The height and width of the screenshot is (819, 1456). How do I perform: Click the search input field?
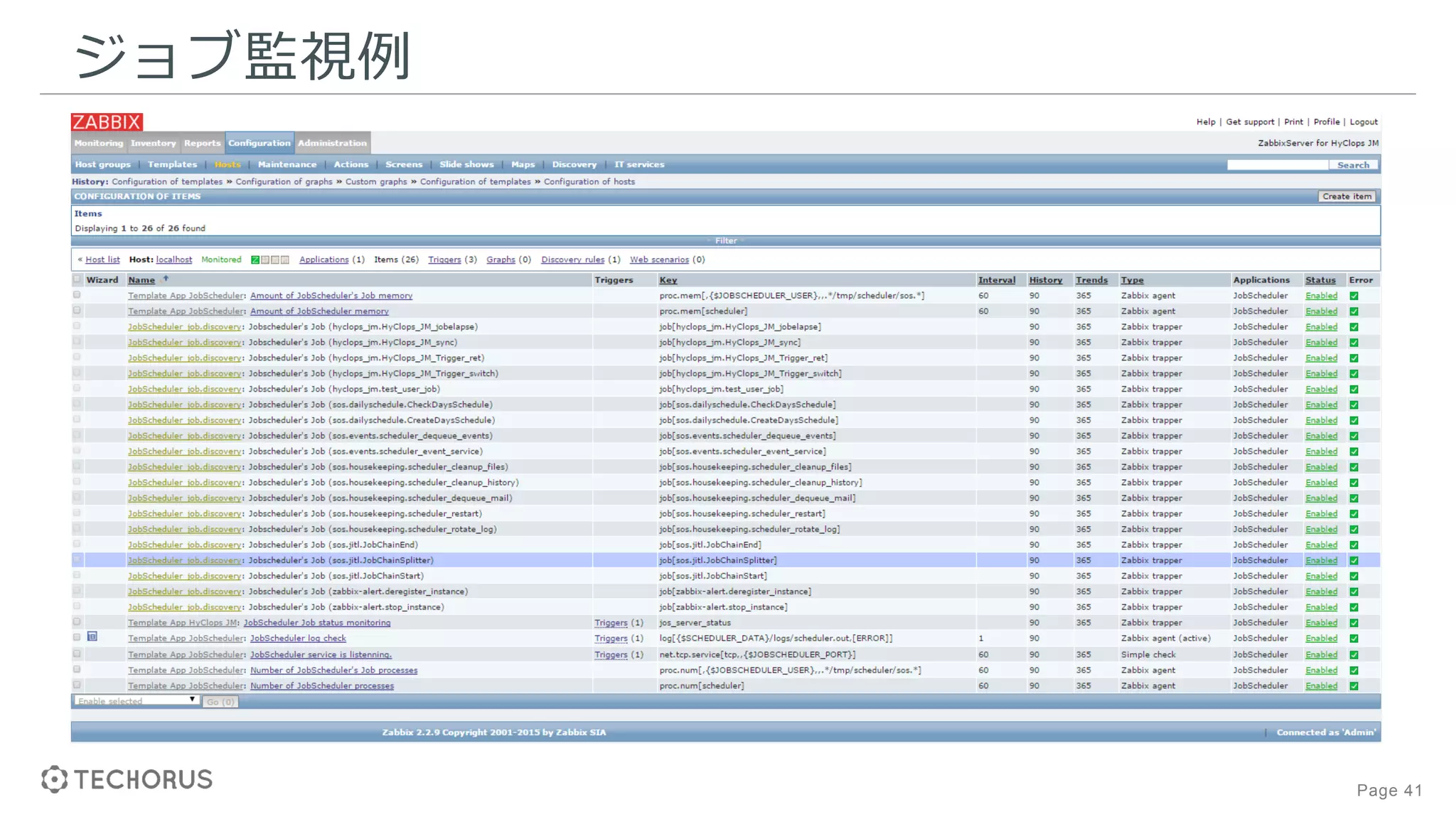click(1277, 165)
